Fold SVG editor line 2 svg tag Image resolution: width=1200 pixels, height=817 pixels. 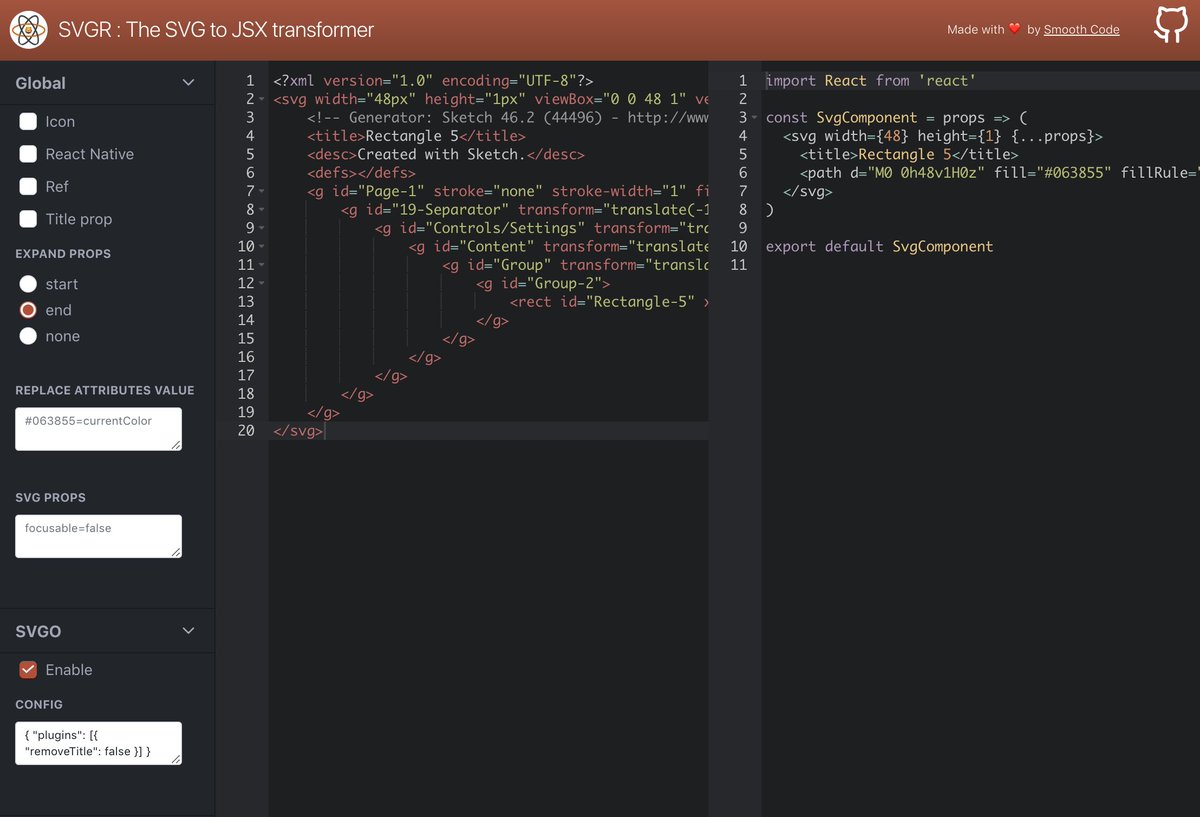262,99
